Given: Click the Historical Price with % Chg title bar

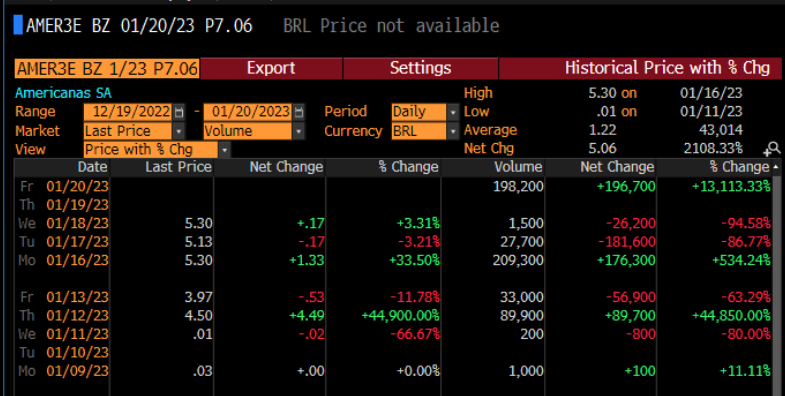Looking at the screenshot, I should point(640,68).
